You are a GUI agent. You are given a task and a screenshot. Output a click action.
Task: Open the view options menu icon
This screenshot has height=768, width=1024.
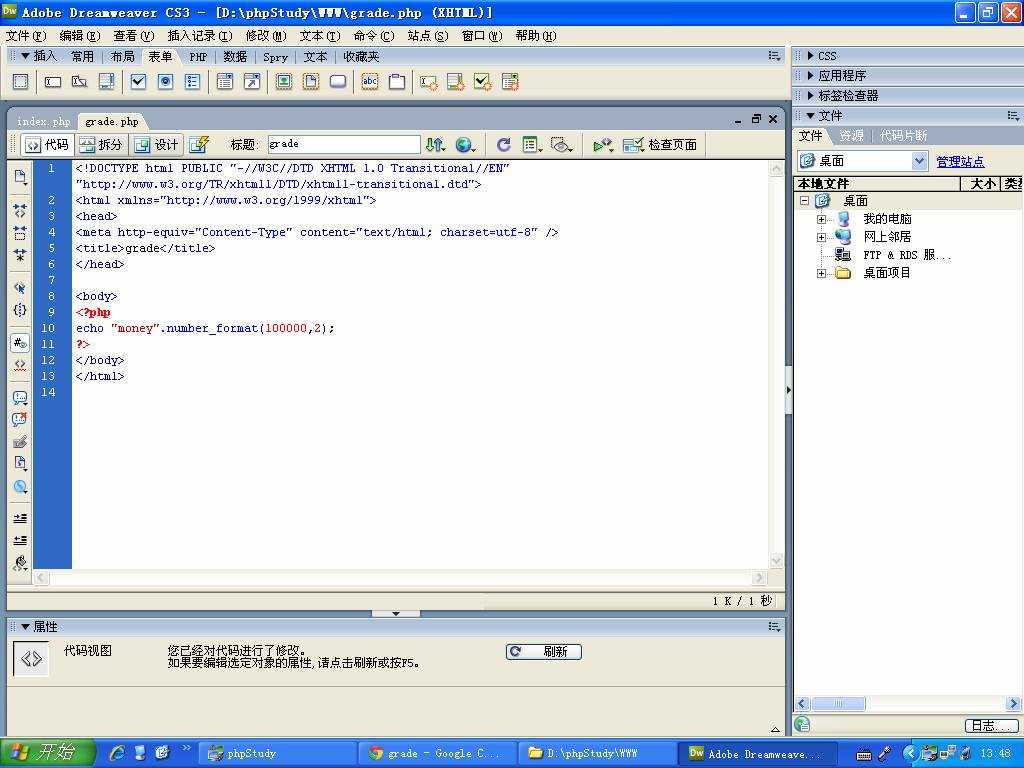coord(532,144)
